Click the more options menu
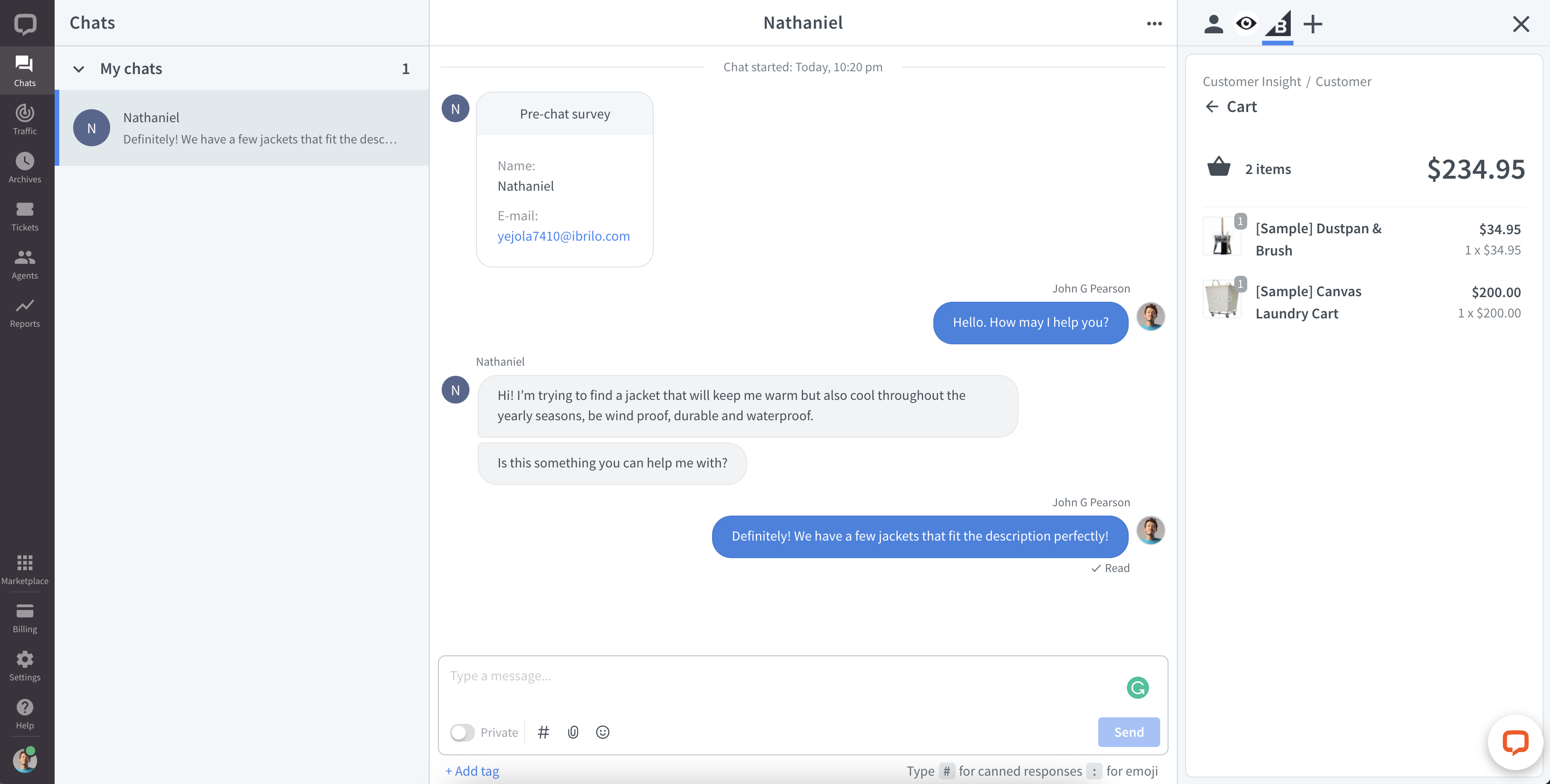 point(1155,23)
